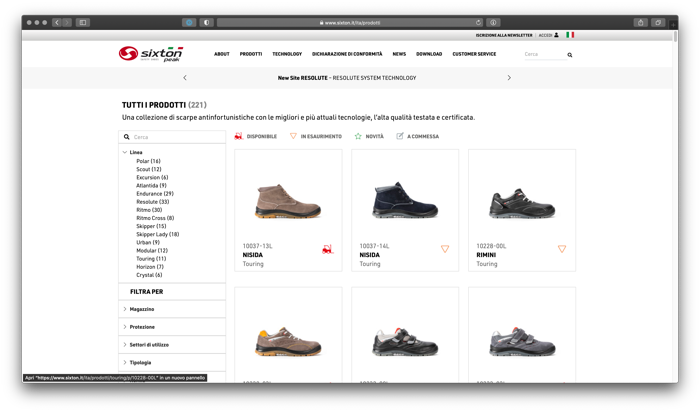Click Safari back navigation button

click(x=57, y=22)
